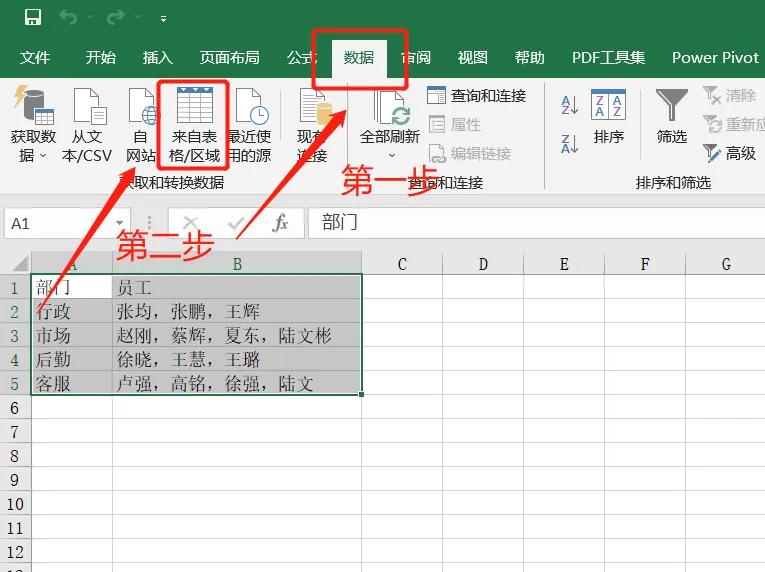The image size is (765, 572).
Task: Click the Select All corner triangle
Action: pos(20,264)
